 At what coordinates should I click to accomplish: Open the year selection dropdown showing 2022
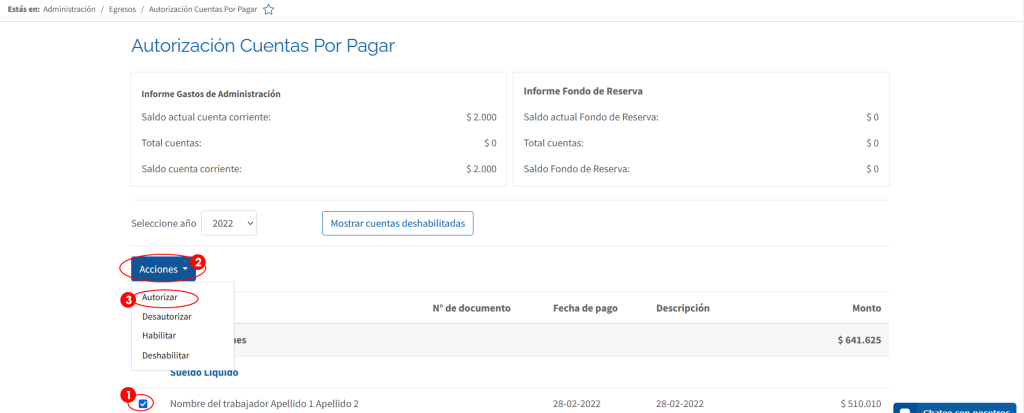pyautogui.click(x=229, y=223)
